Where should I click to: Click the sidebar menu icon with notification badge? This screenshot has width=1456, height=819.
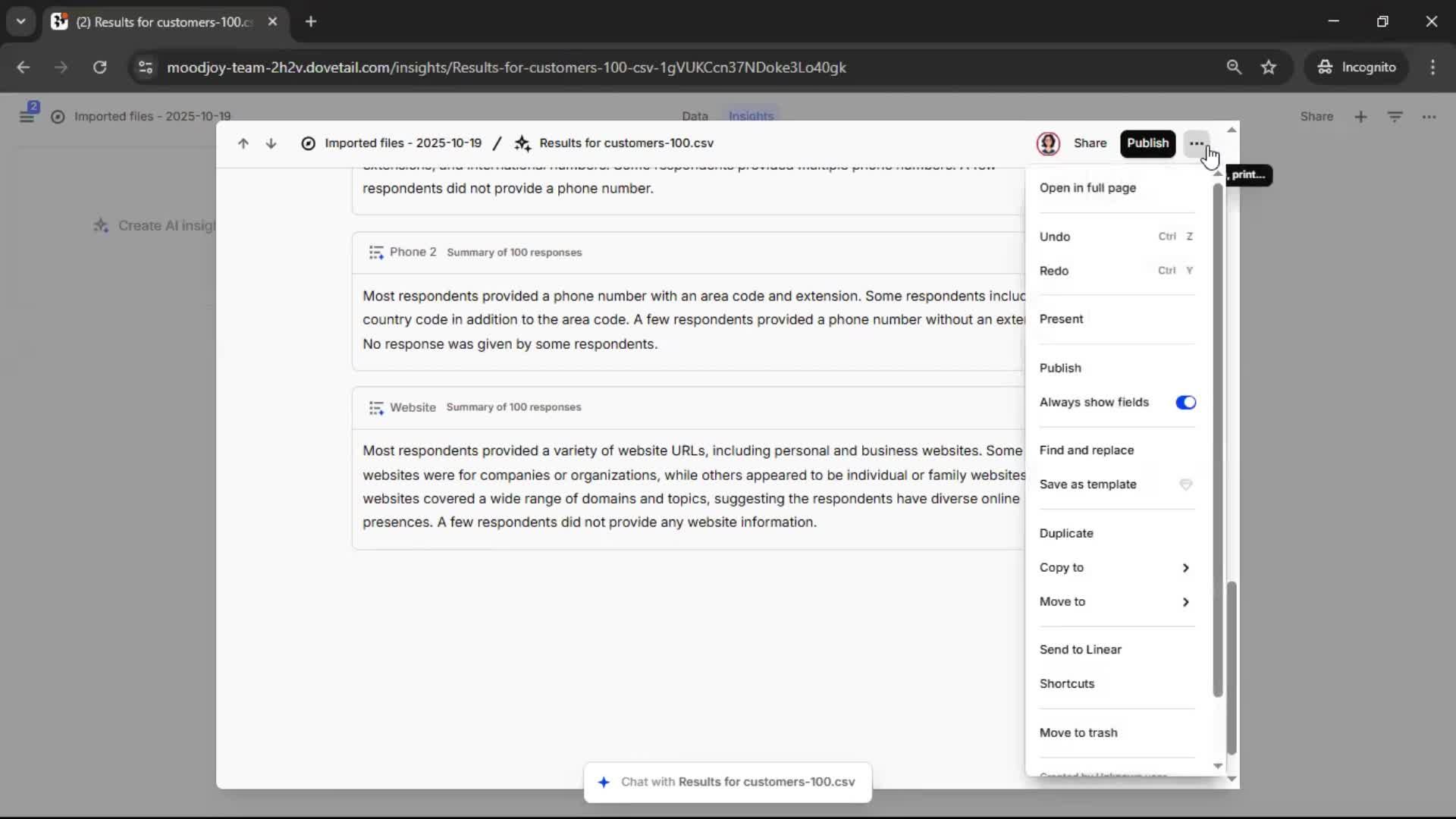click(x=27, y=116)
